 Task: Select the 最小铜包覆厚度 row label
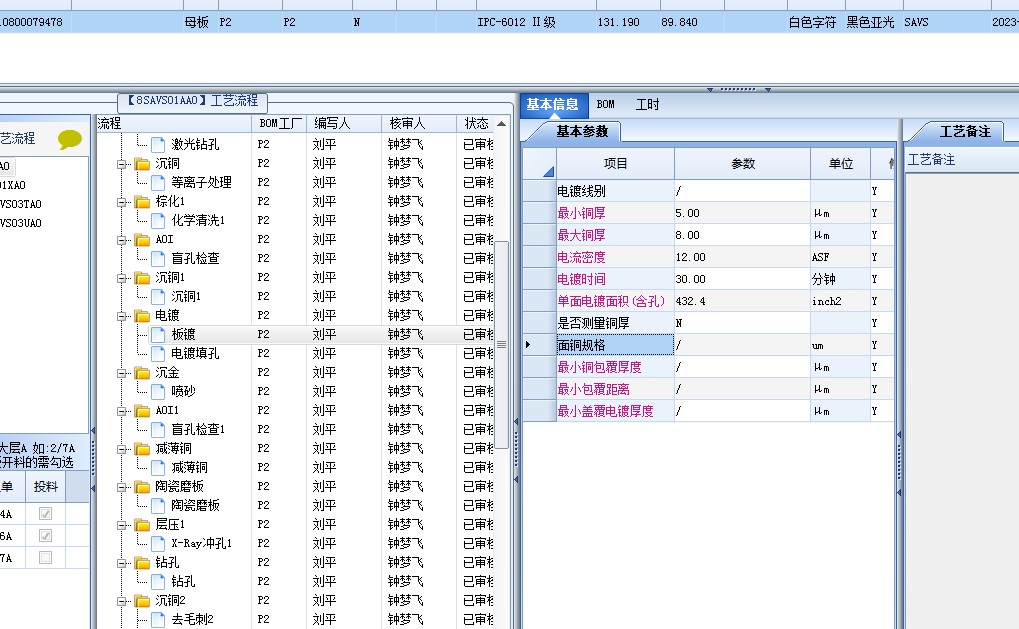[x=615, y=367]
